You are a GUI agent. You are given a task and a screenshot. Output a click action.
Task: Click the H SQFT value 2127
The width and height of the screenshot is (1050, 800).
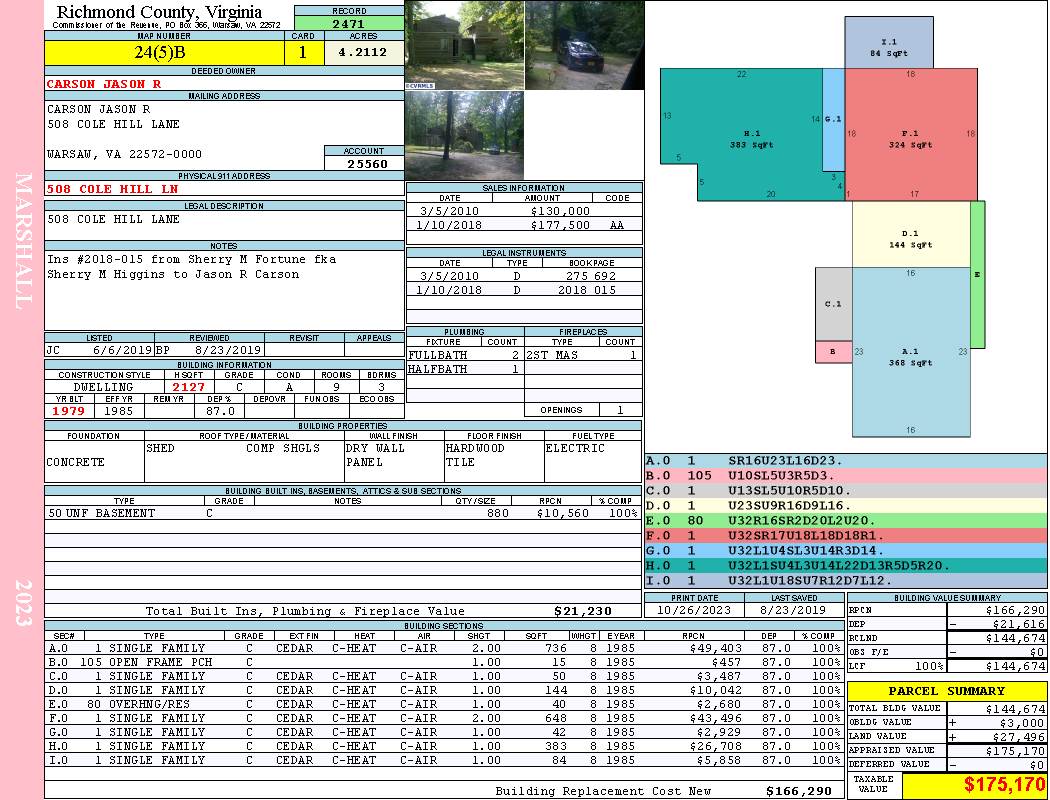click(189, 387)
